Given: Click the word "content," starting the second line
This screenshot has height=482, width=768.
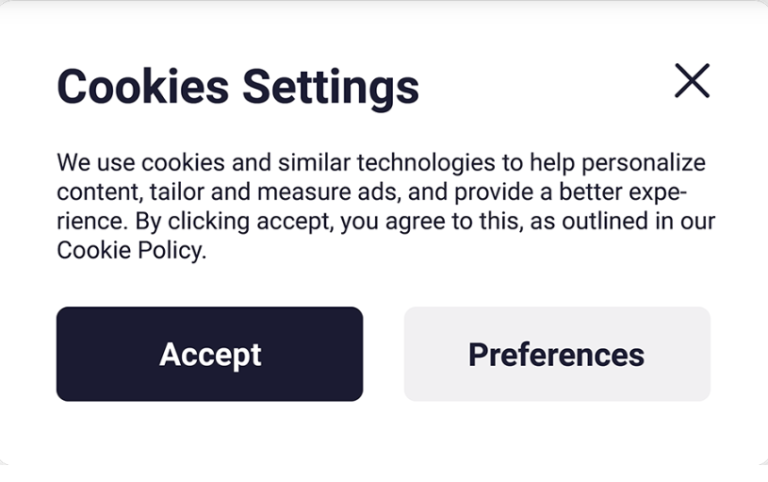Looking at the screenshot, I should 95,192.
